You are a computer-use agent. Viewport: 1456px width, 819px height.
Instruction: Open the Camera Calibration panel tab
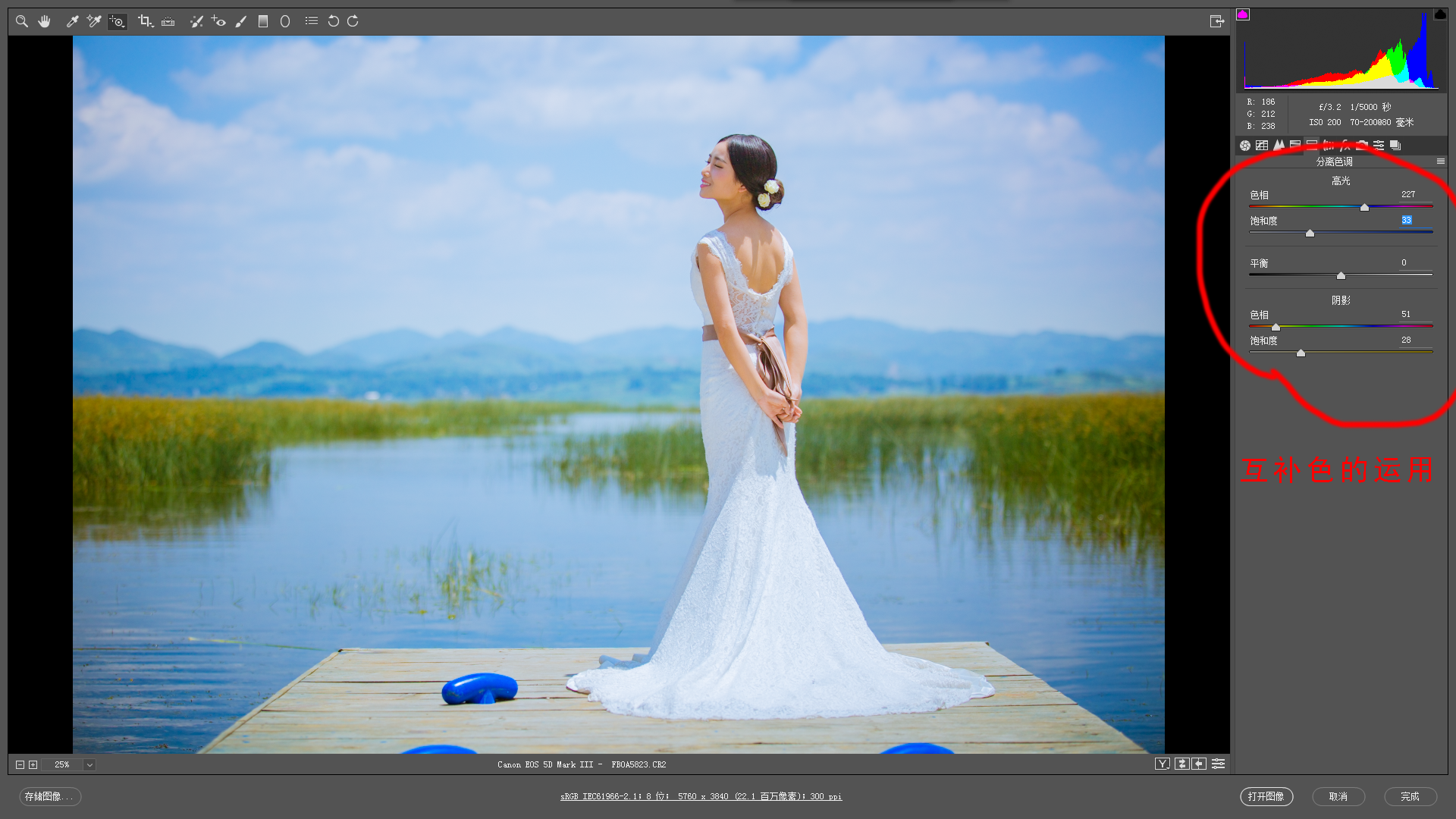1362,145
